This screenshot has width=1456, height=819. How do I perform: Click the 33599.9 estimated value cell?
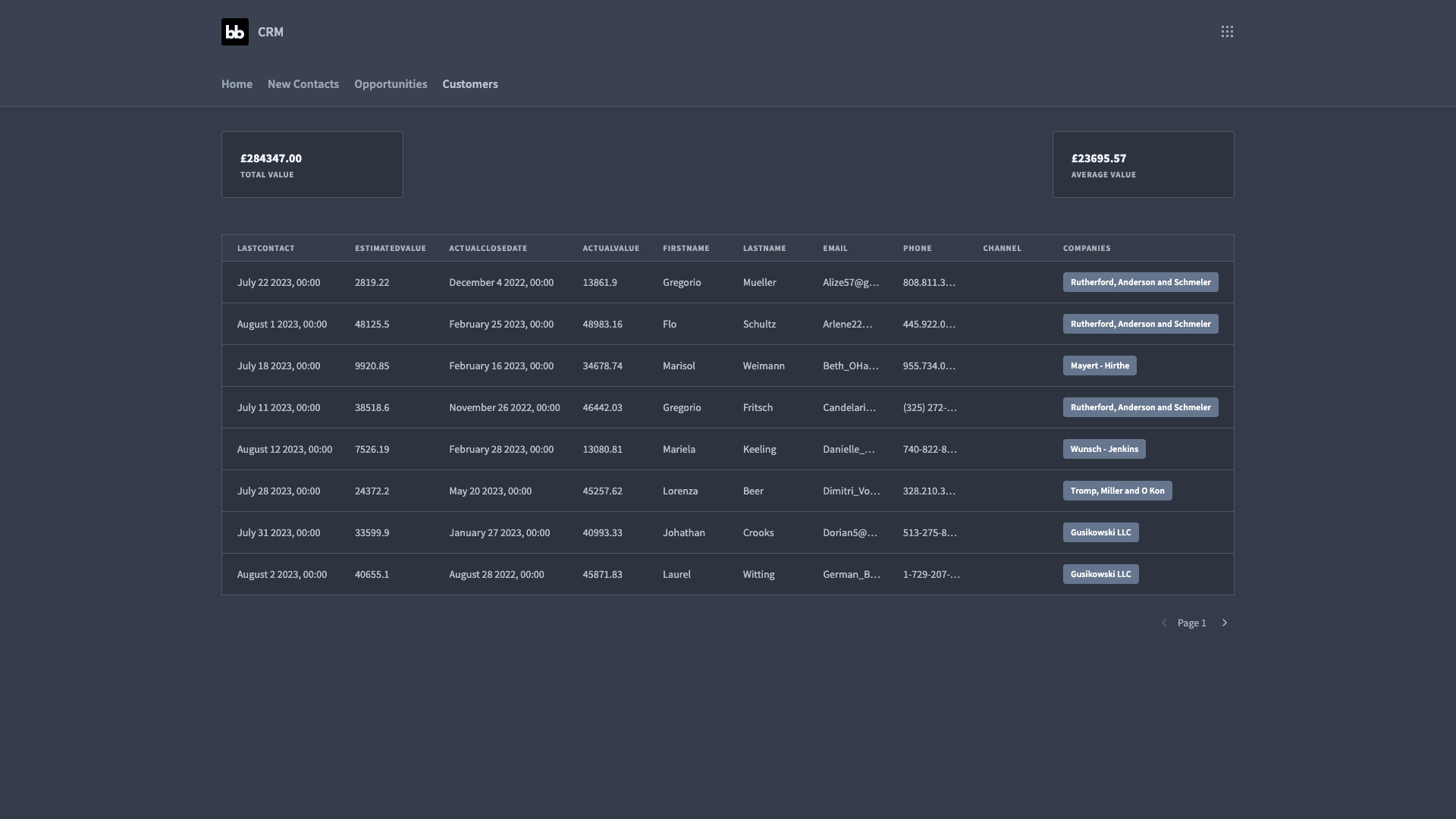coord(372,532)
